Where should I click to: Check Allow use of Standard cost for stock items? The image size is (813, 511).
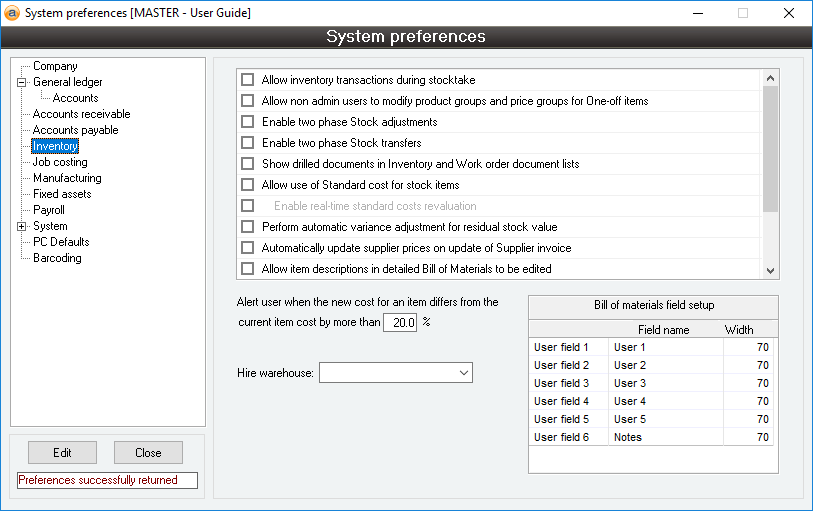248,185
